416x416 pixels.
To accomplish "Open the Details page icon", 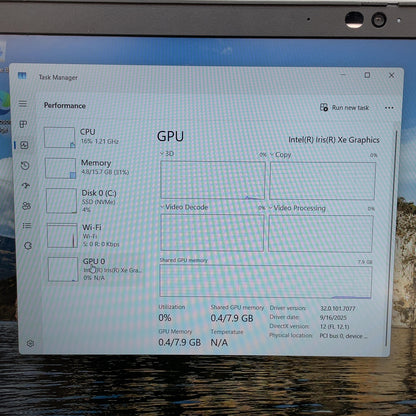I will click(x=27, y=226).
